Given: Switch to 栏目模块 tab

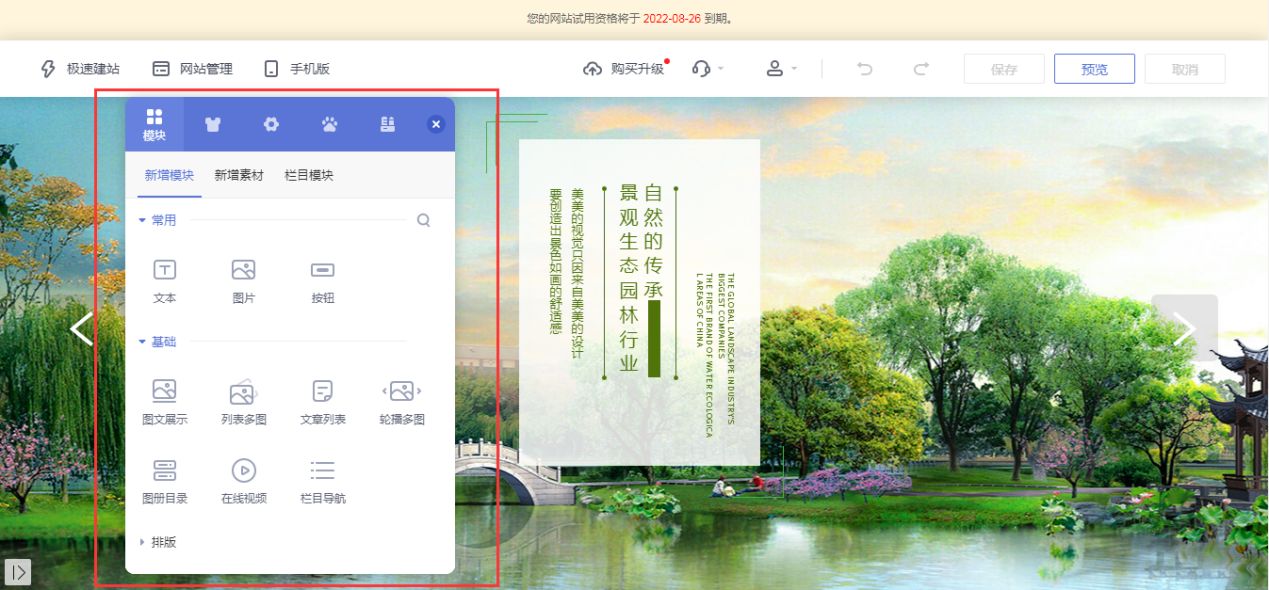Looking at the screenshot, I should tap(309, 175).
